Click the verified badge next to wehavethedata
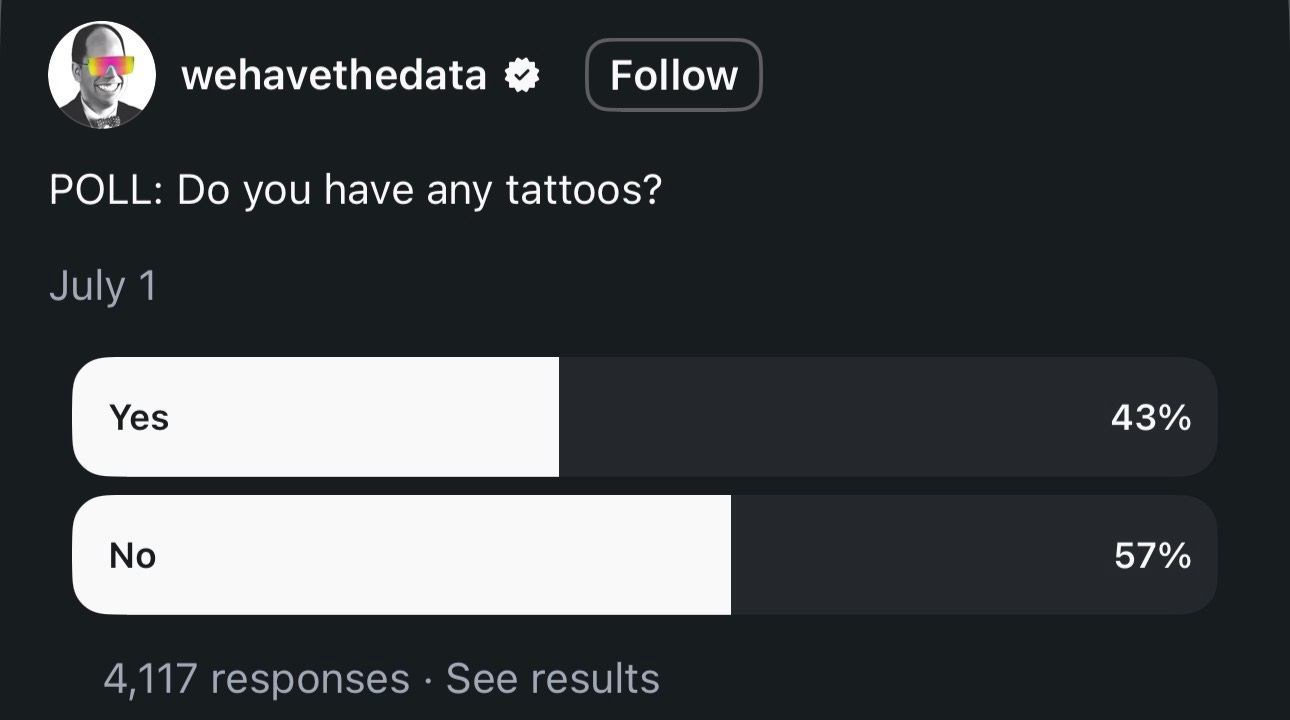 click(522, 76)
